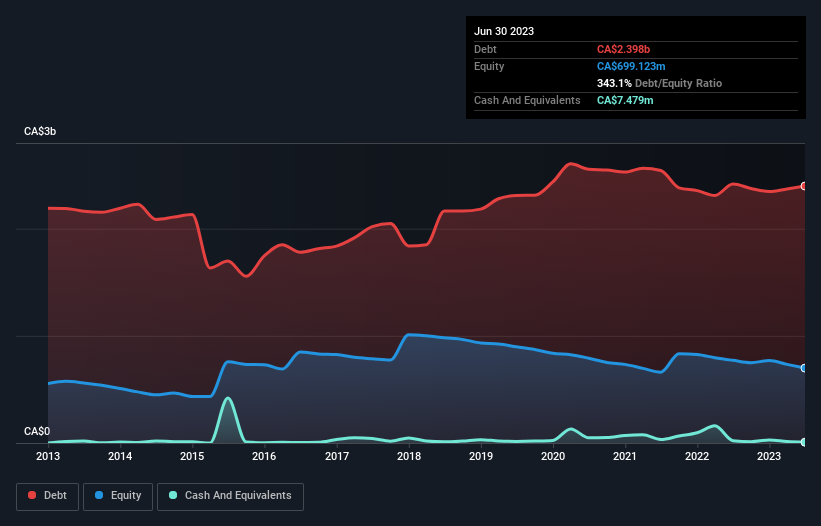This screenshot has width=821, height=526.
Task: Click the Debt row label in tooltip
Action: click(x=485, y=49)
